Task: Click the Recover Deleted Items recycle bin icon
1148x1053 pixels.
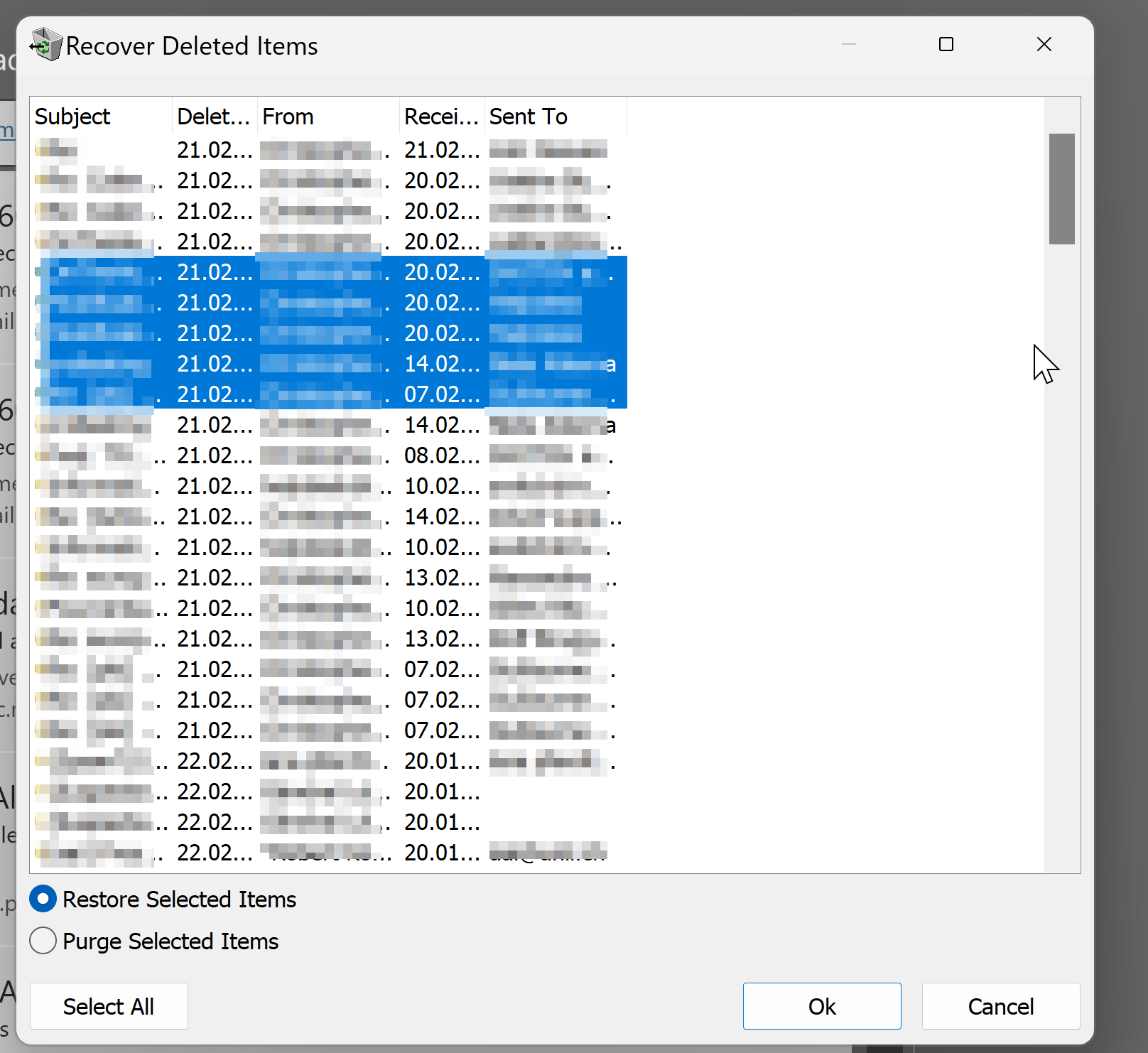Action: click(46, 45)
